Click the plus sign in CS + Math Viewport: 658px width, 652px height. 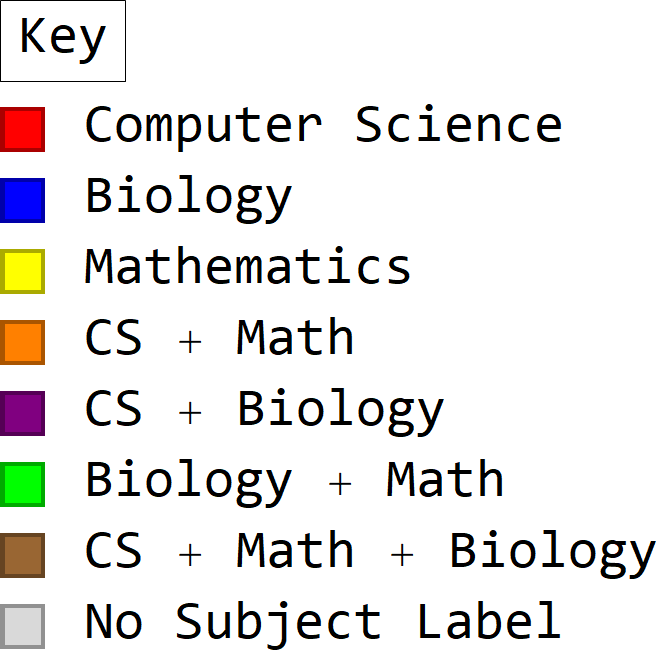(190, 341)
